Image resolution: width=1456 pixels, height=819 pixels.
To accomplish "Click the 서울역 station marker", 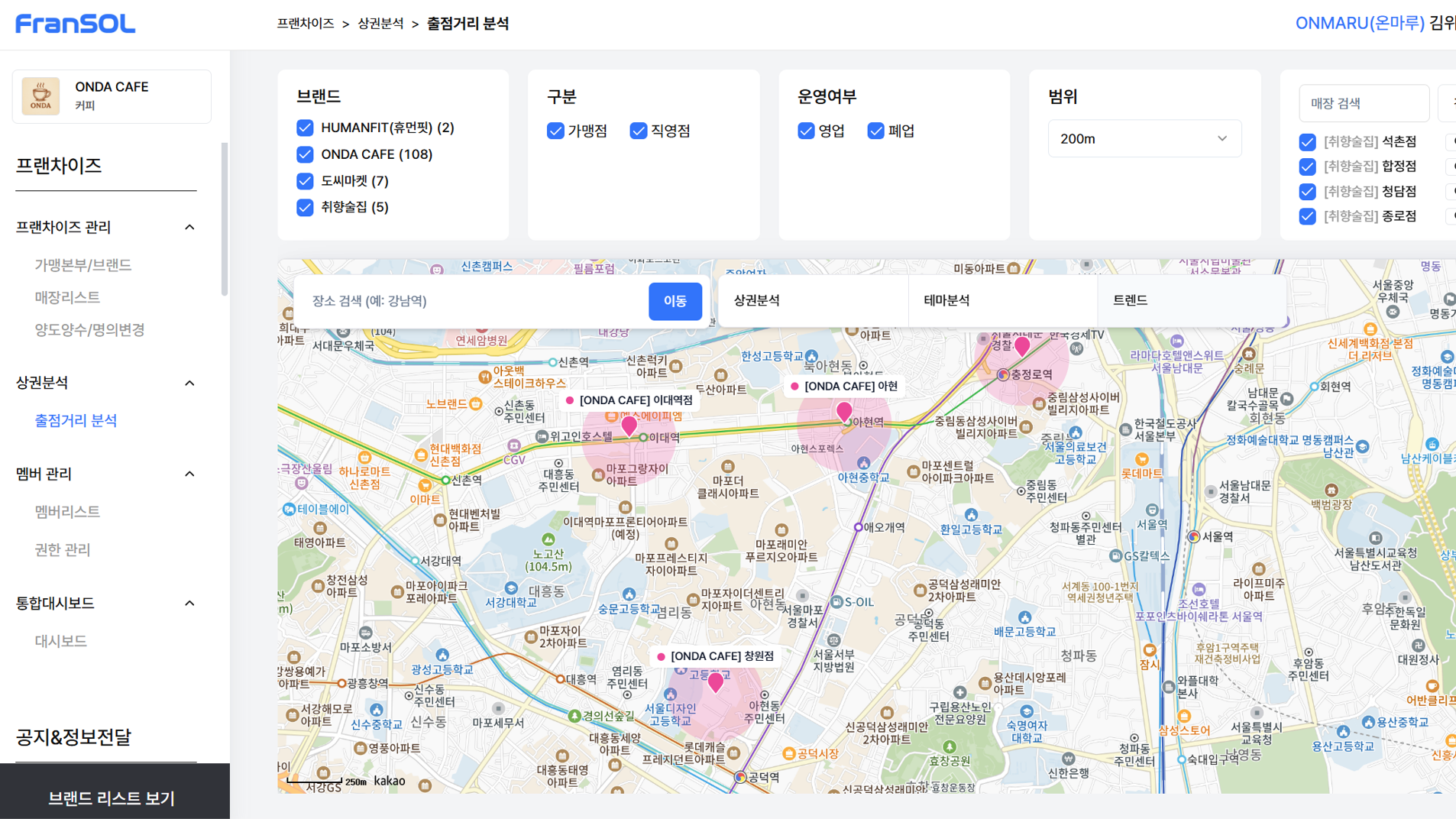I will coord(1193,537).
